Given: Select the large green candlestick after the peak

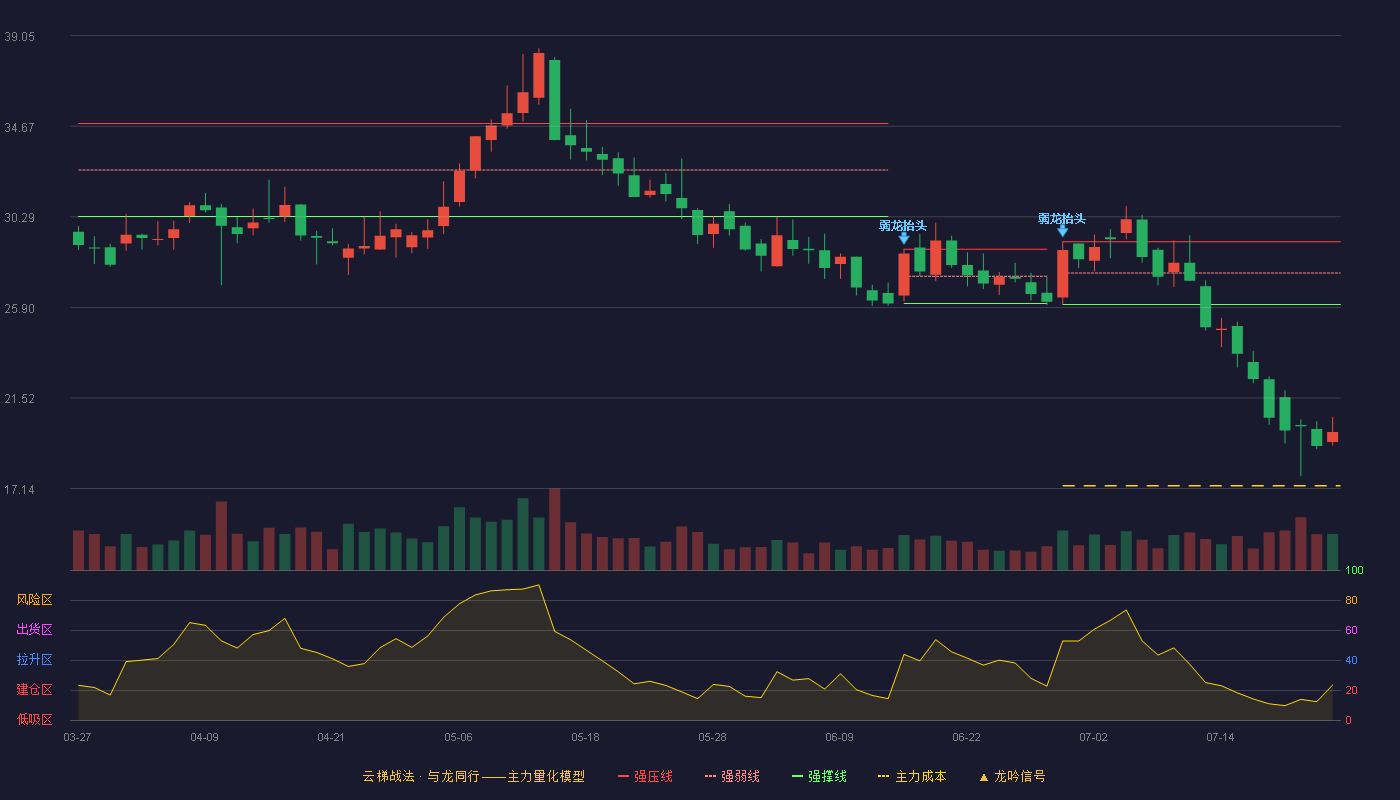Looking at the screenshot, I should [x=554, y=100].
